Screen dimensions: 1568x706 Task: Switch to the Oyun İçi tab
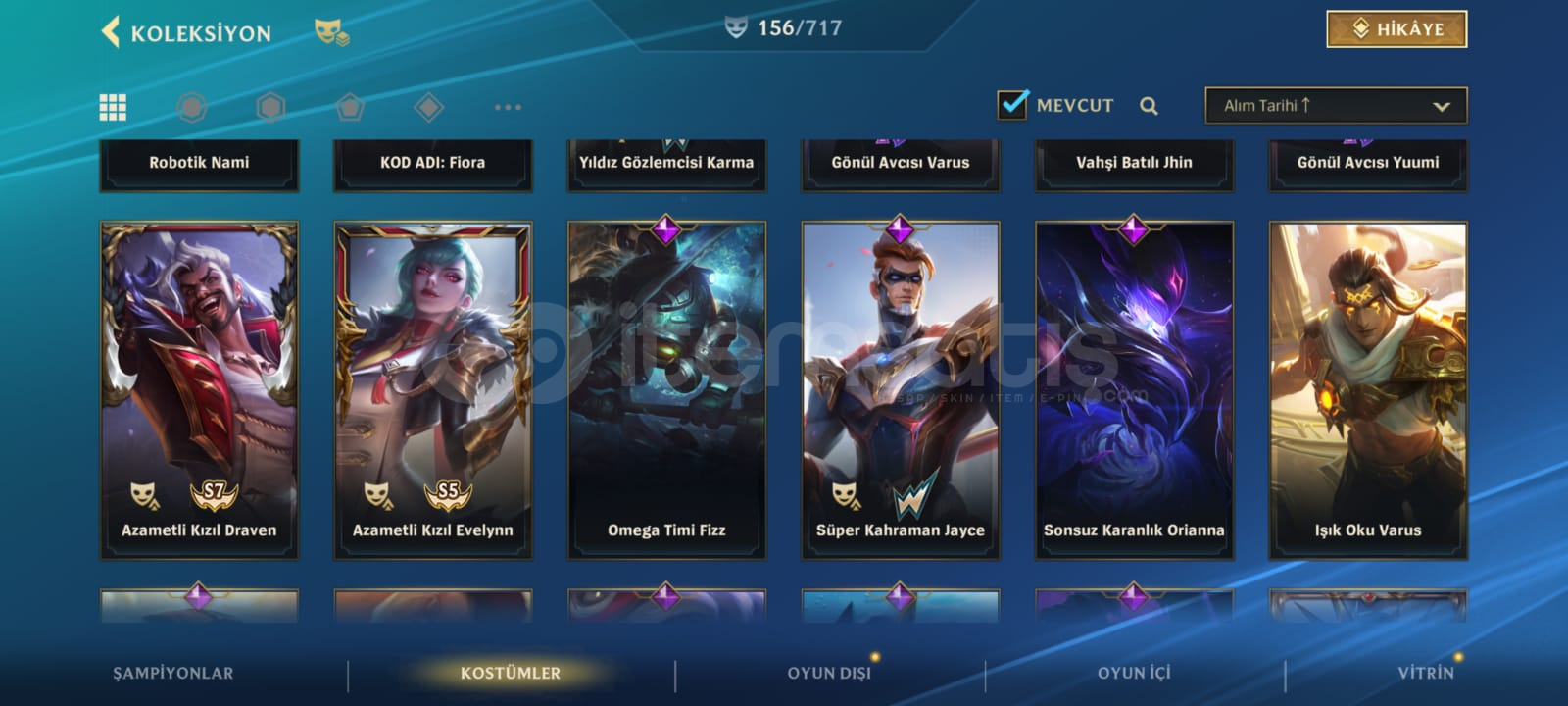pos(1134,673)
